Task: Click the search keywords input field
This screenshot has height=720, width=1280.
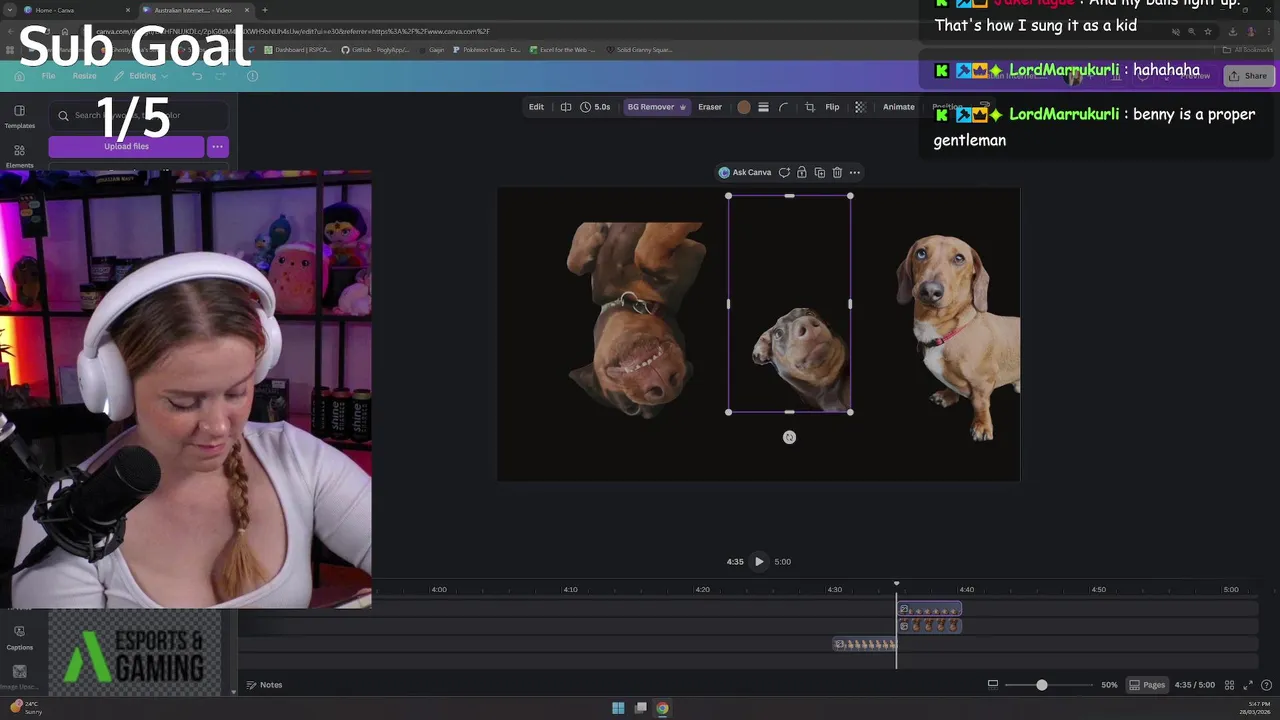Action: (x=138, y=115)
